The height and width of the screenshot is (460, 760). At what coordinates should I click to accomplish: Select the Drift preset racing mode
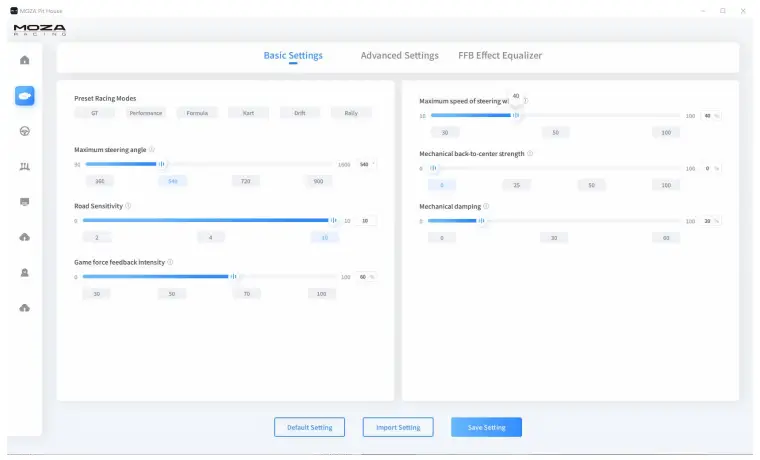300,113
